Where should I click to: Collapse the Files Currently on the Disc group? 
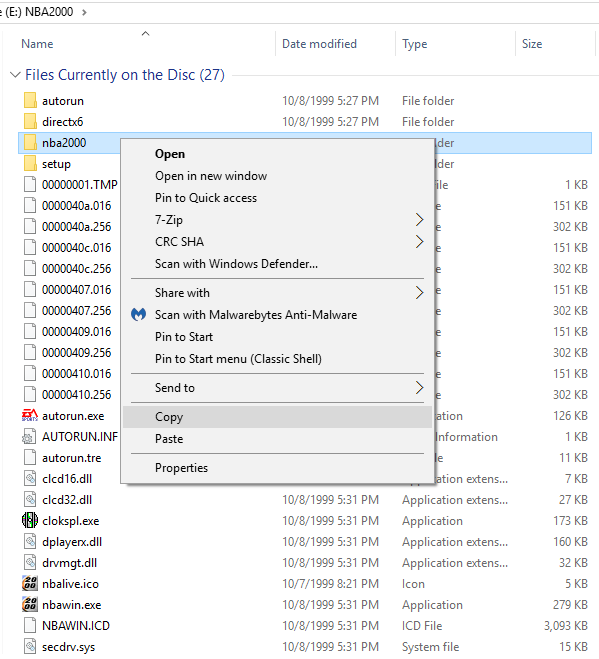click(x=15, y=75)
